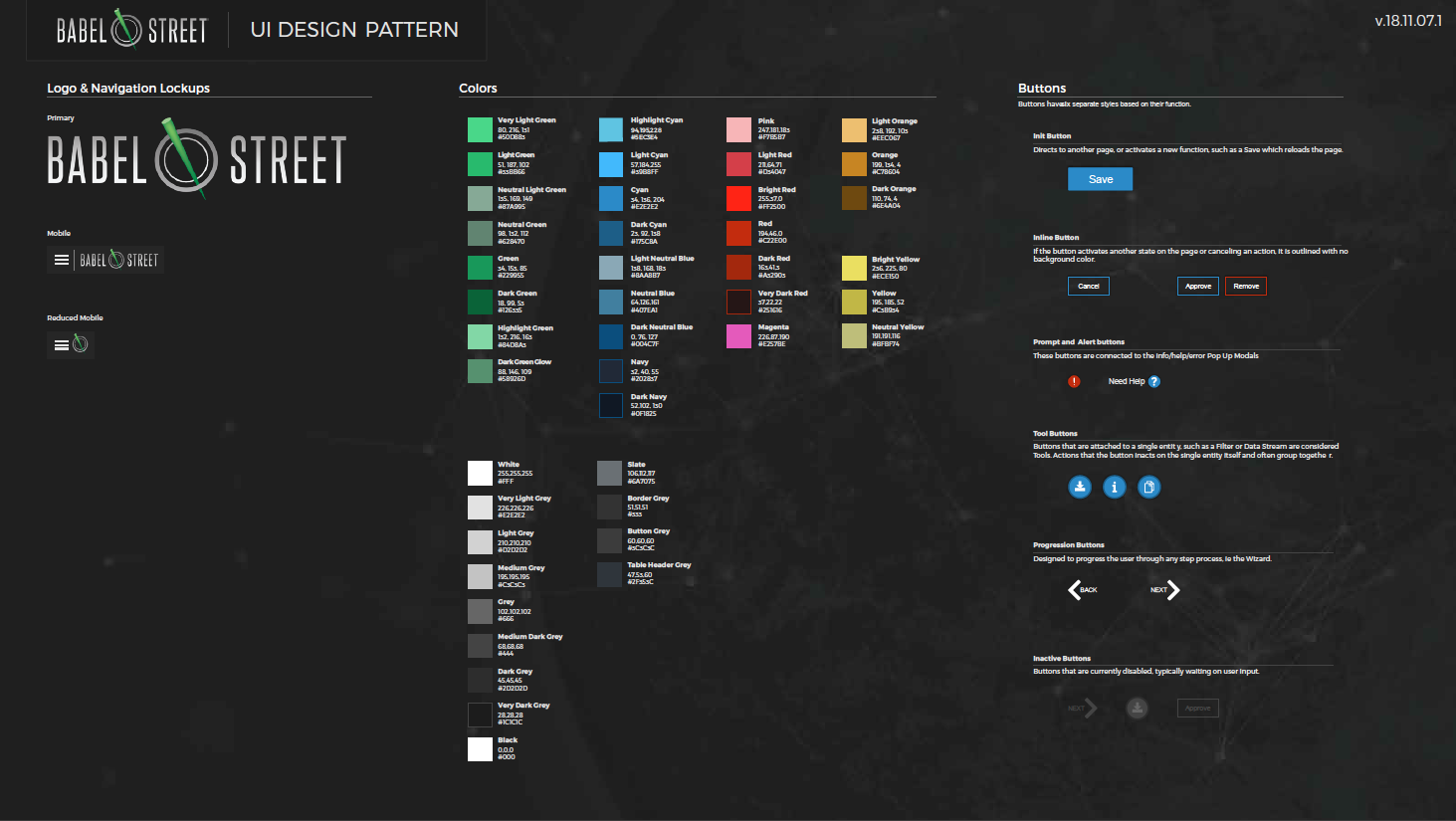Choose the Light Orange swatch

click(x=854, y=129)
